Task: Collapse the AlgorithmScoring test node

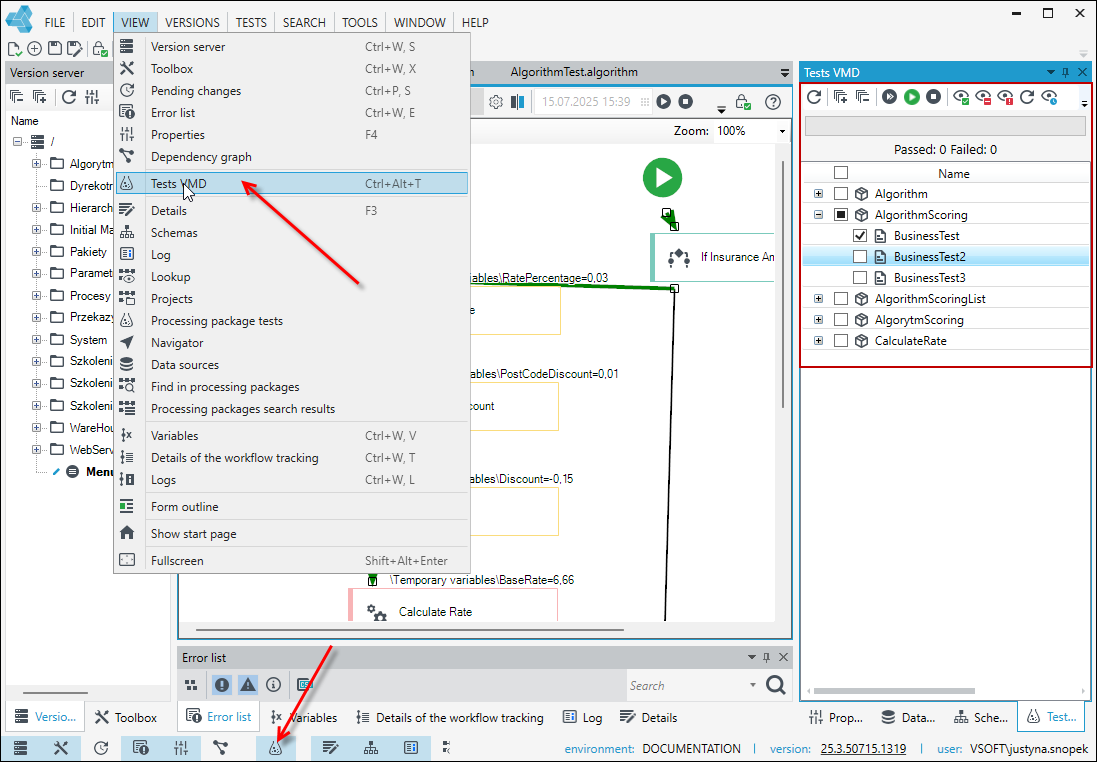Action: 819,215
